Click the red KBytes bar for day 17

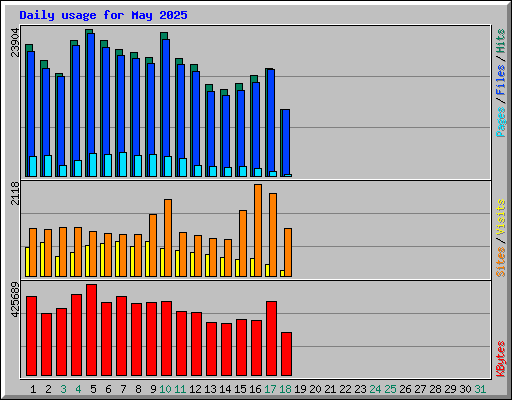pos(271,339)
